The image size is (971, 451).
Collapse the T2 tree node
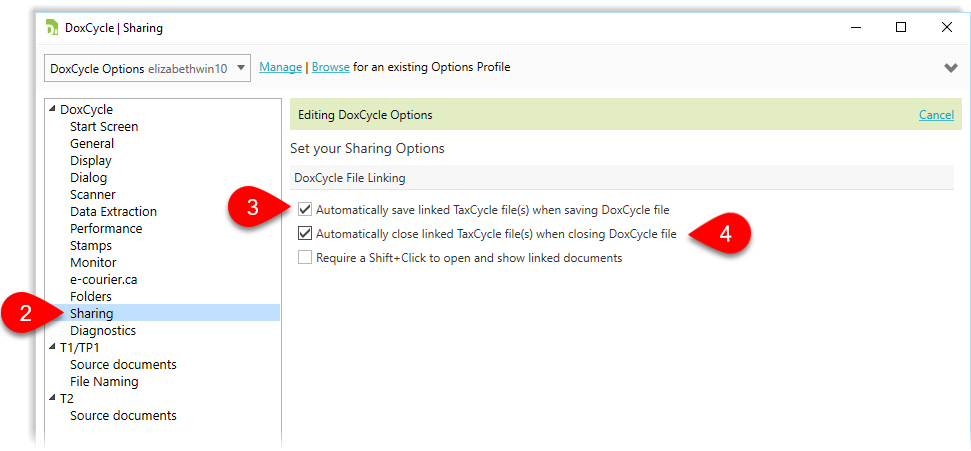click(52, 398)
